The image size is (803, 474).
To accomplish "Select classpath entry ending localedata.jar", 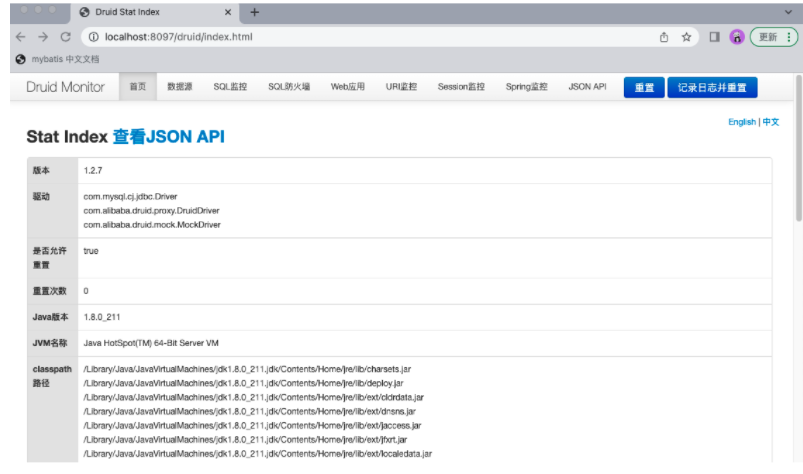I will coord(258,454).
